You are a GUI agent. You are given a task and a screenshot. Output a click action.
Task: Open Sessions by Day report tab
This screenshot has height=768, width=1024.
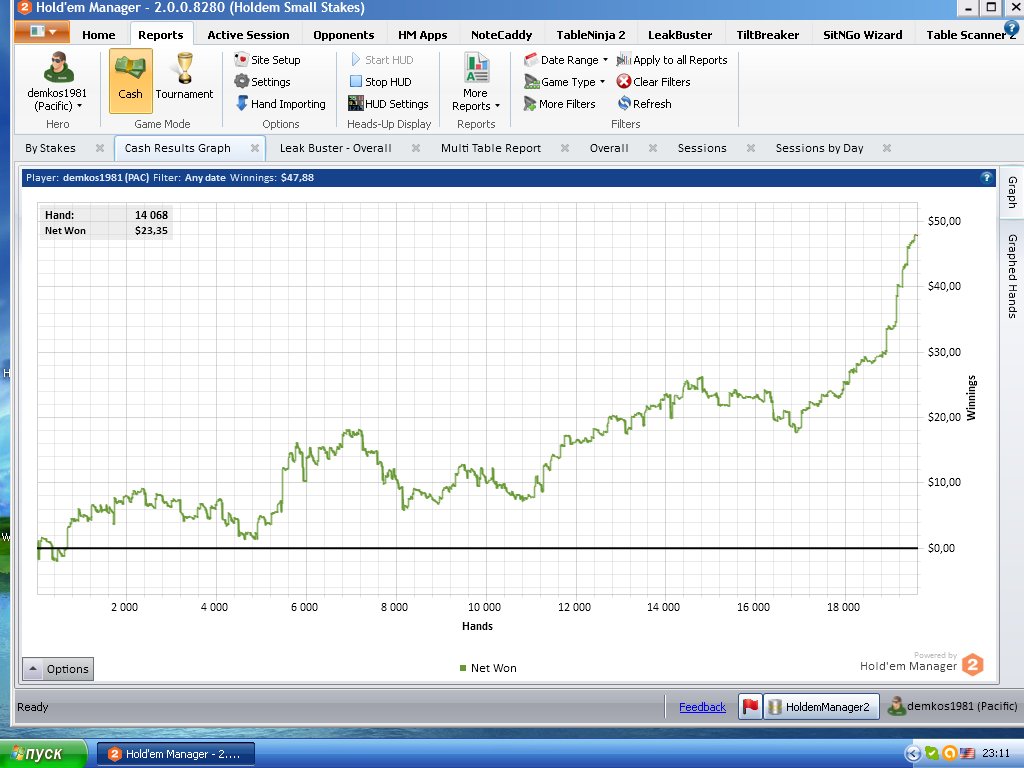click(820, 148)
